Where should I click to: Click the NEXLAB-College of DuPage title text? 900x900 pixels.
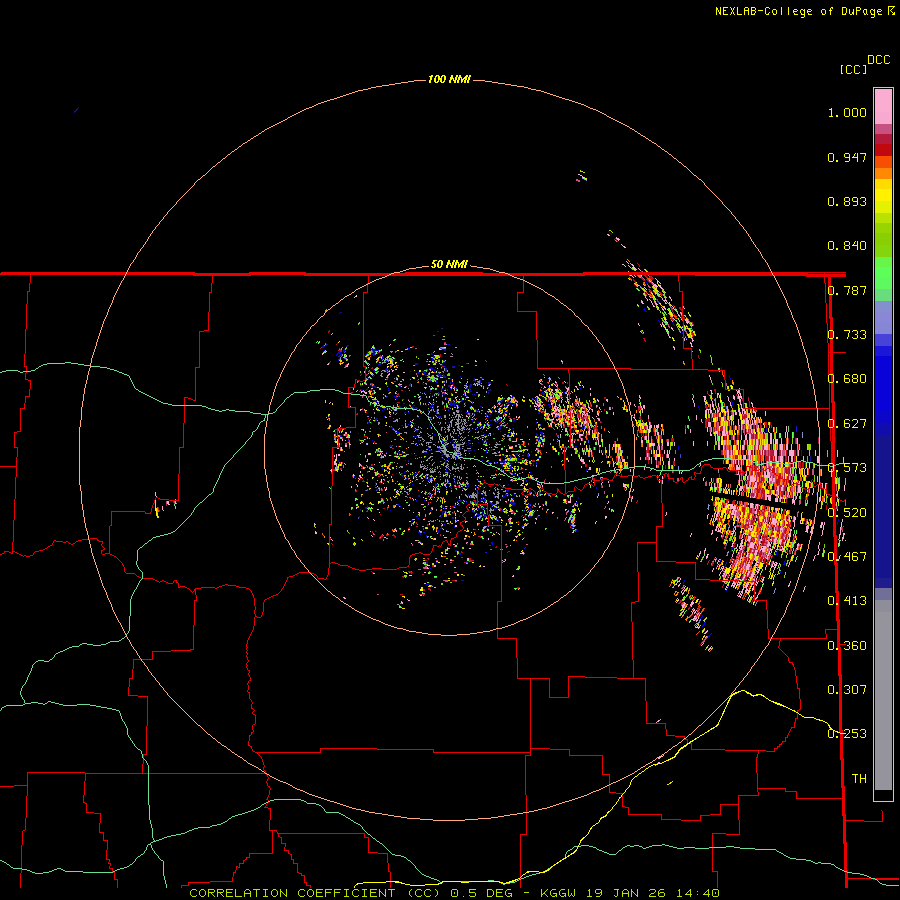[798, 11]
